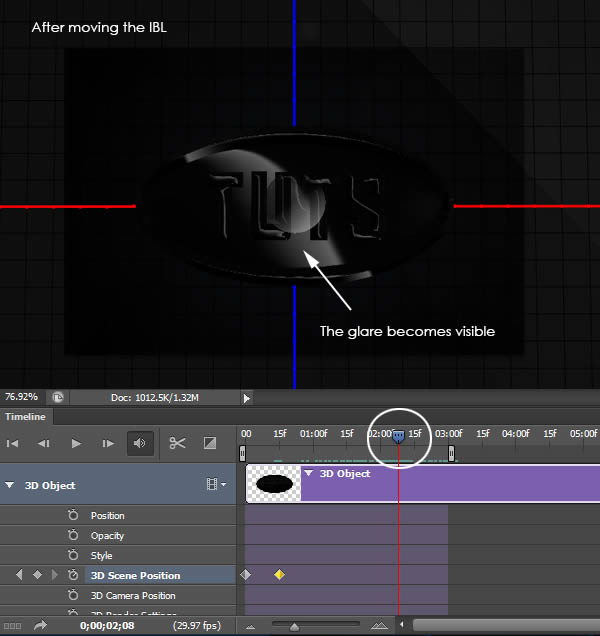Click the 04:00f mark on the ruler
This screenshot has height=636, width=600.
point(516,434)
